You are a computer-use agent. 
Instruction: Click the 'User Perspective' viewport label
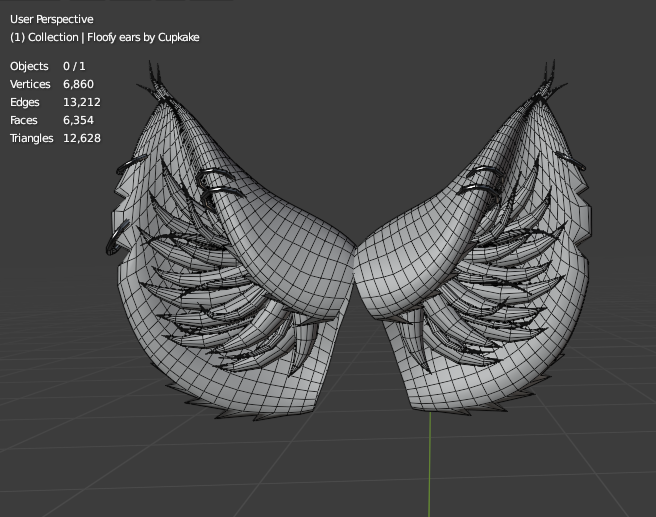coord(51,19)
